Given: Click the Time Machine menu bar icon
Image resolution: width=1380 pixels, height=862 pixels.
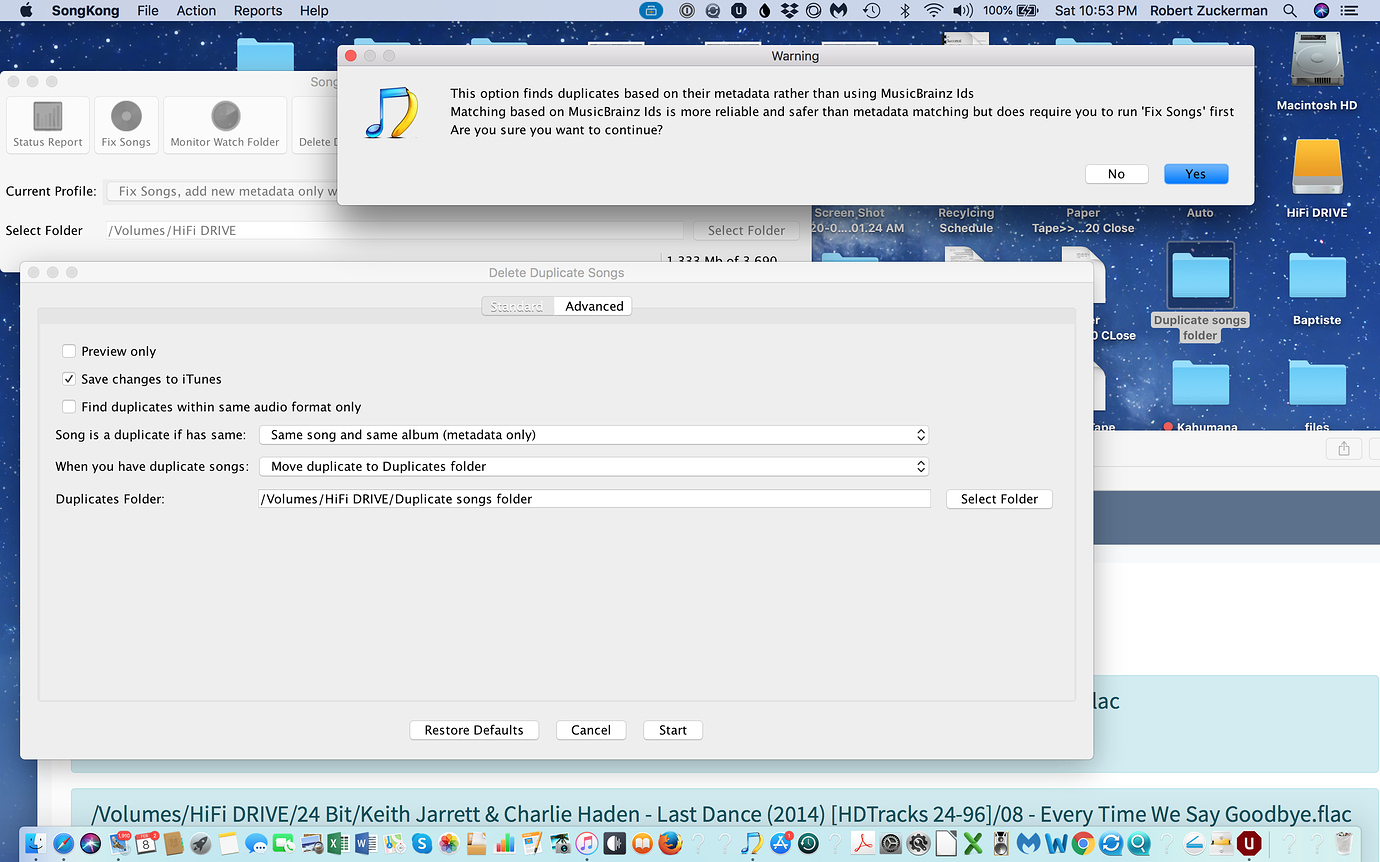Looking at the screenshot, I should [x=871, y=10].
